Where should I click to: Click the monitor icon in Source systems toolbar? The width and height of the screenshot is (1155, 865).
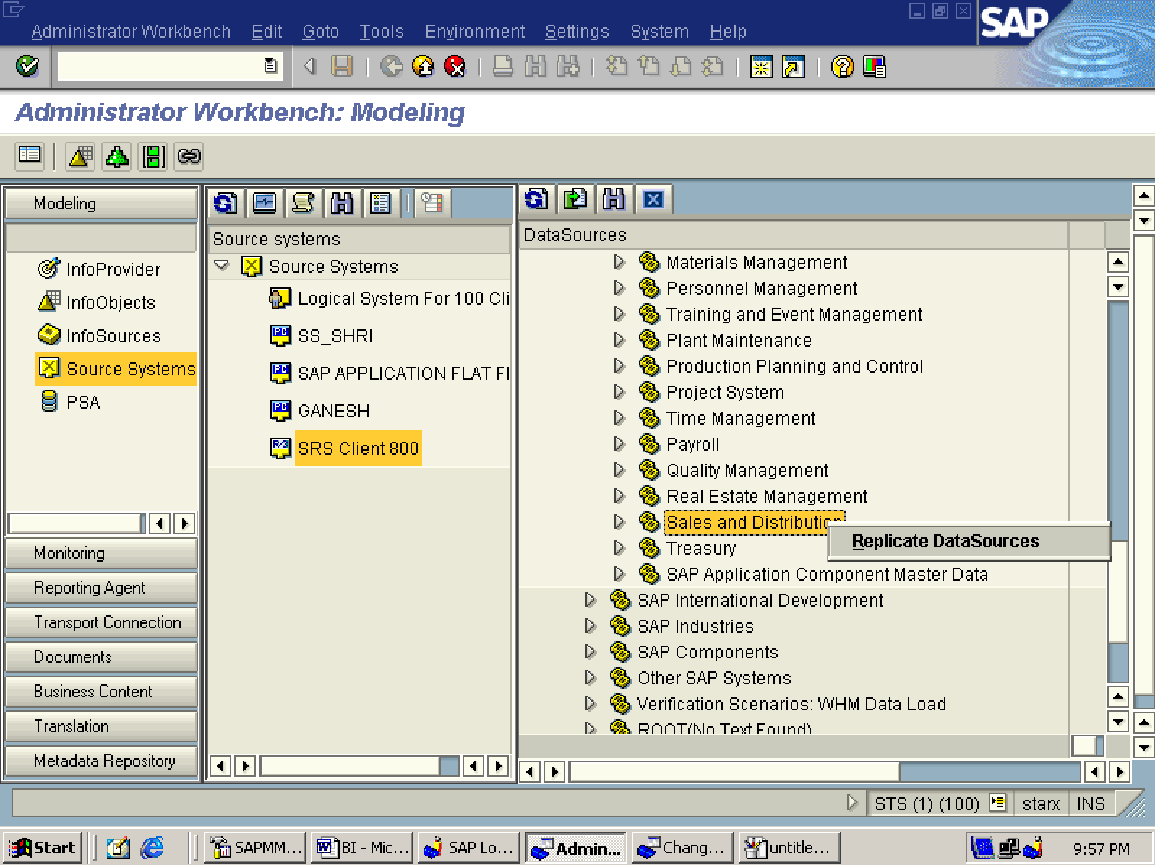click(264, 203)
